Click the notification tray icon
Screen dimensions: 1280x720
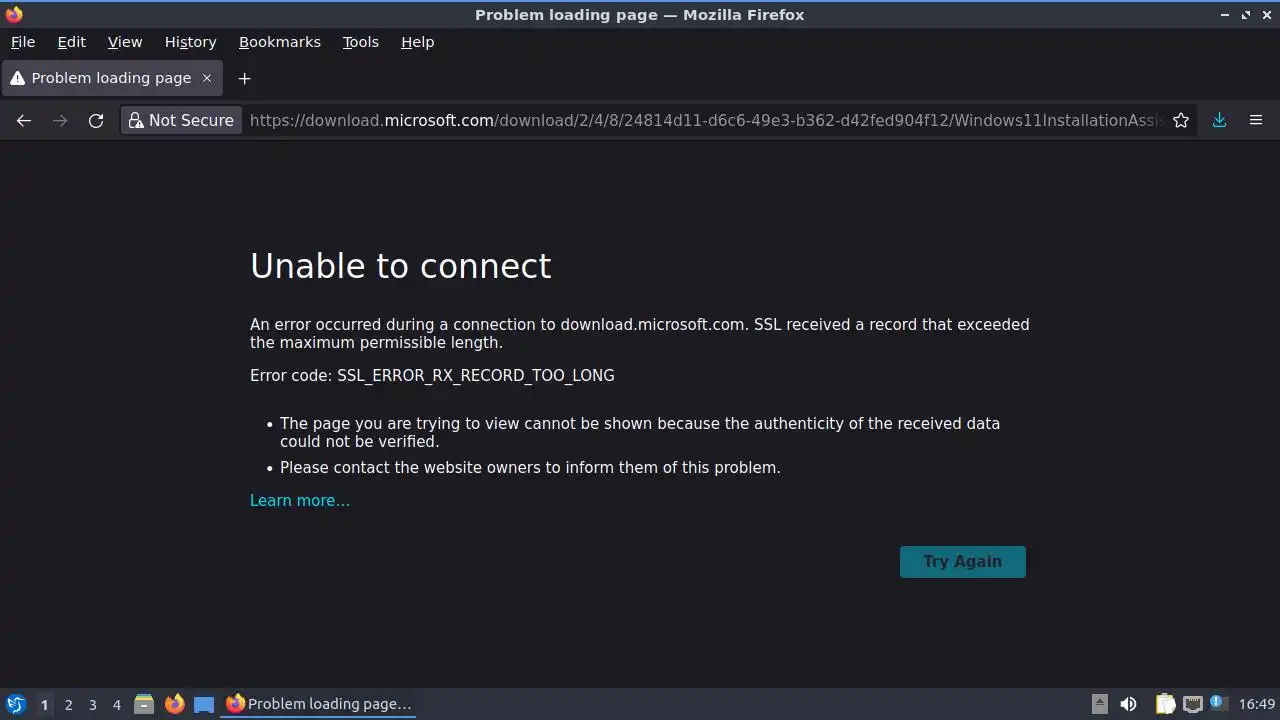[1219, 703]
